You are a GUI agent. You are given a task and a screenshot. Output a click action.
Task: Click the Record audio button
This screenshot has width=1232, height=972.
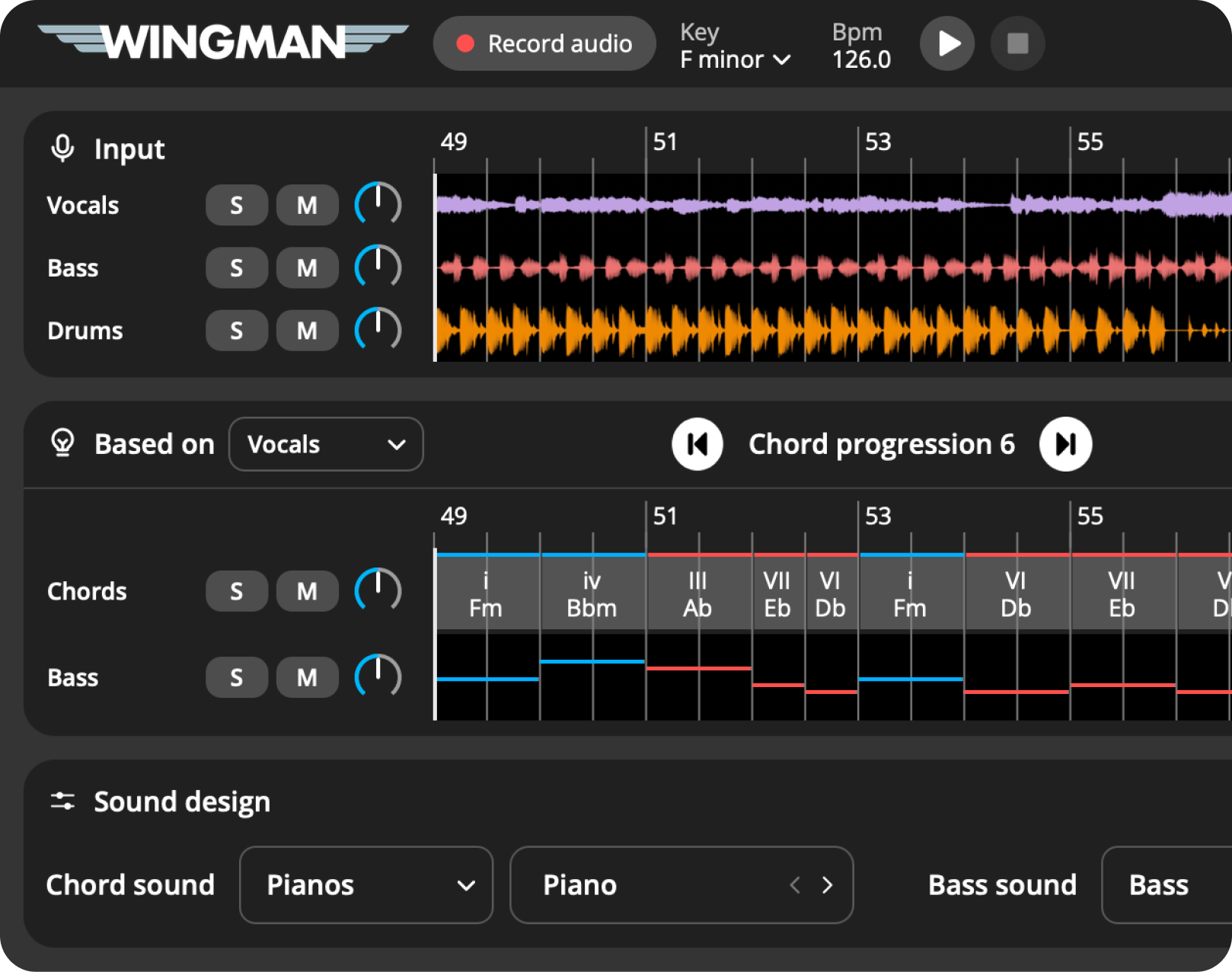click(544, 43)
